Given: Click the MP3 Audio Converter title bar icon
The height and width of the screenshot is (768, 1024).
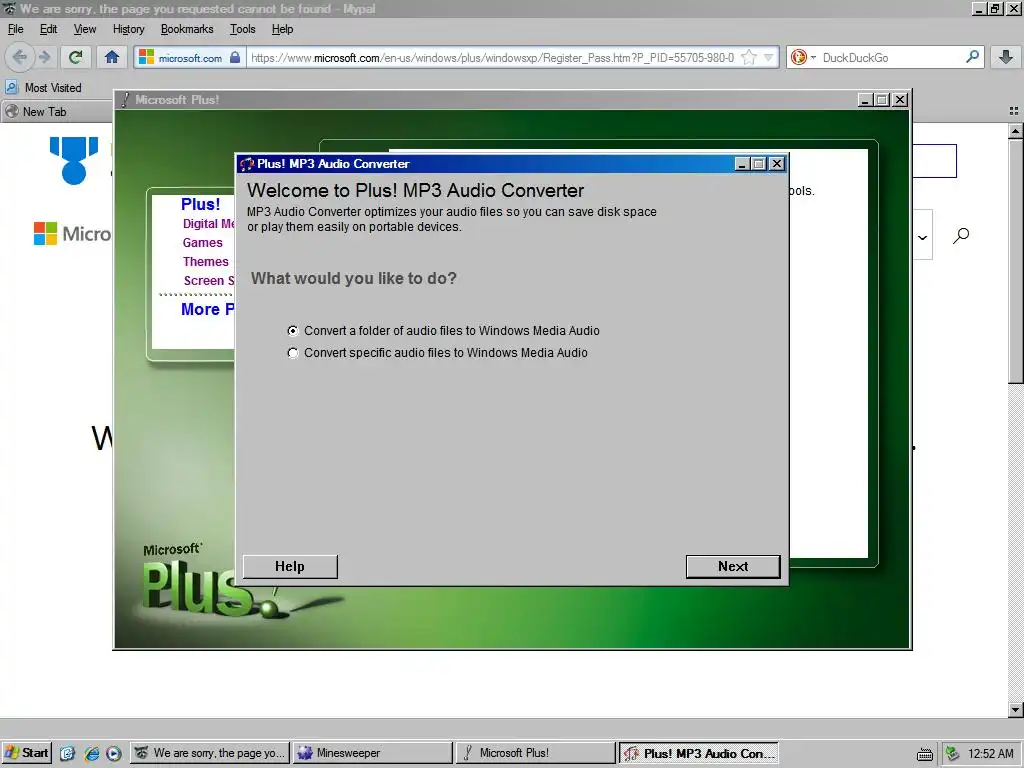Looking at the screenshot, I should 246,164.
